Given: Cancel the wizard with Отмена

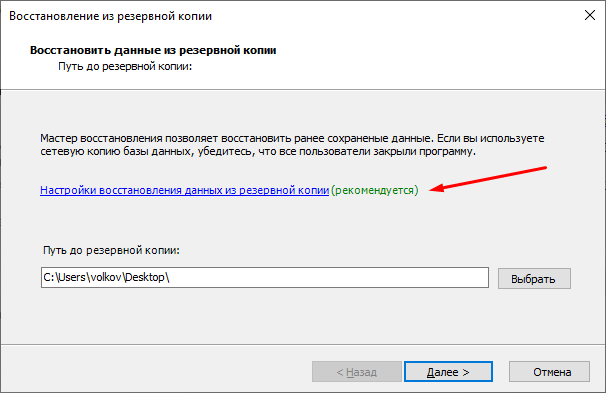Looking at the screenshot, I should tap(549, 372).
